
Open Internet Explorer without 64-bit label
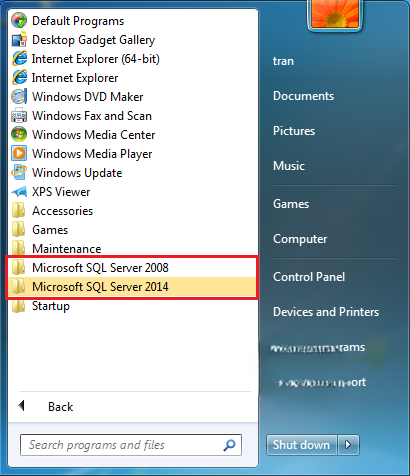pyautogui.click(x=75, y=78)
